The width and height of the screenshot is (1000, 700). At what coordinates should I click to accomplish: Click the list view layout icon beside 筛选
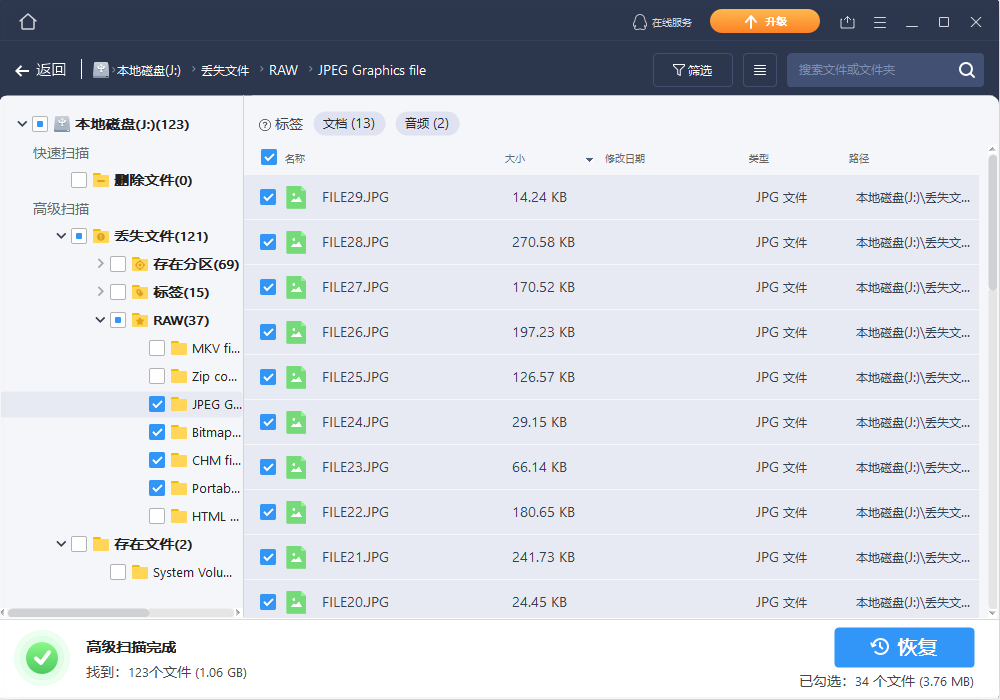(x=759, y=69)
